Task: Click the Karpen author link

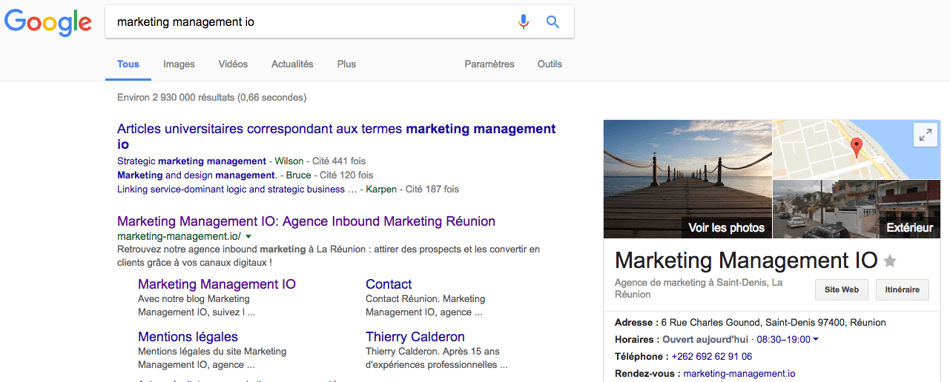Action: pos(381,189)
